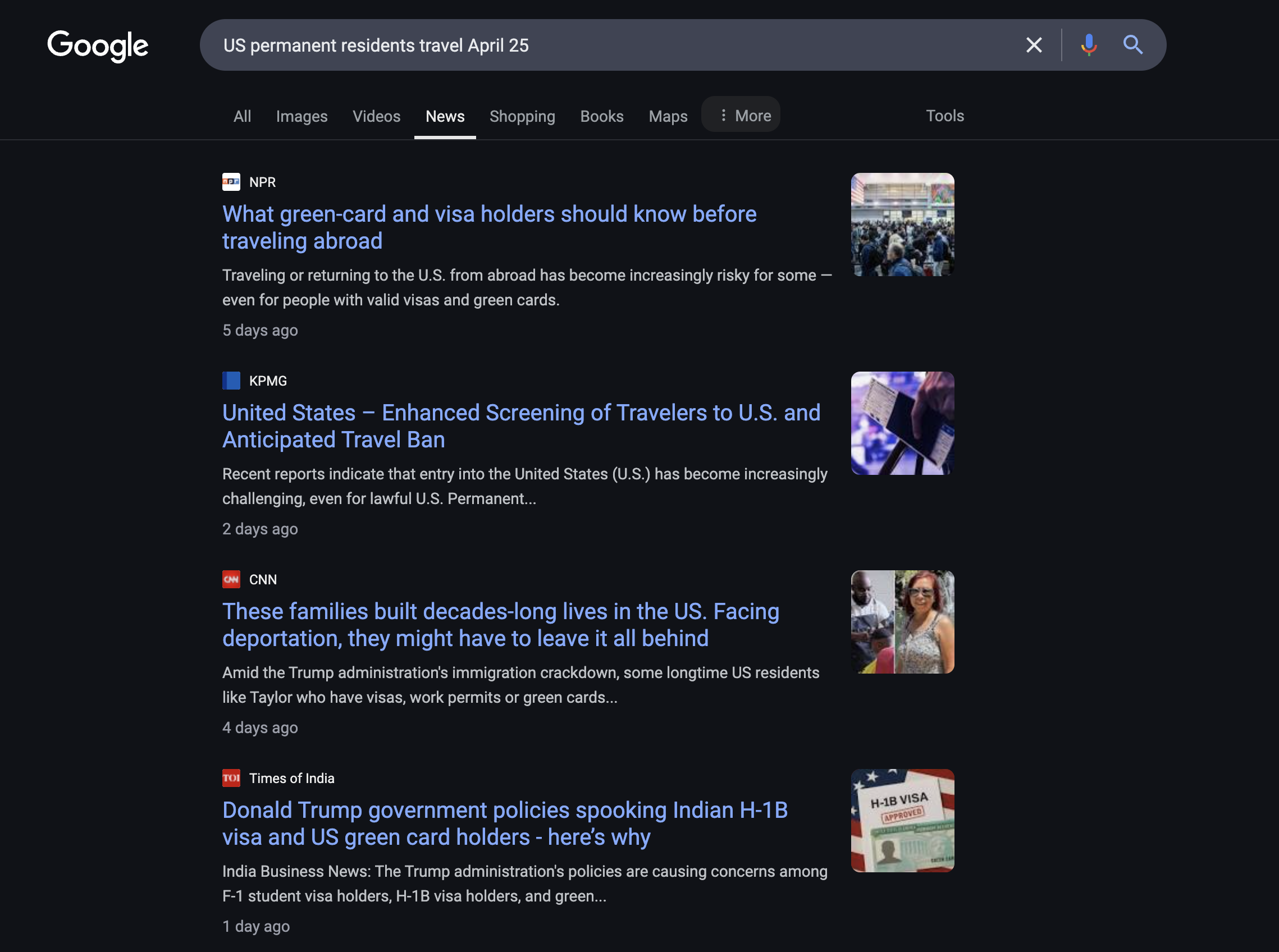Click the KPMG source favicon
The width and height of the screenshot is (1279, 952).
pos(231,381)
